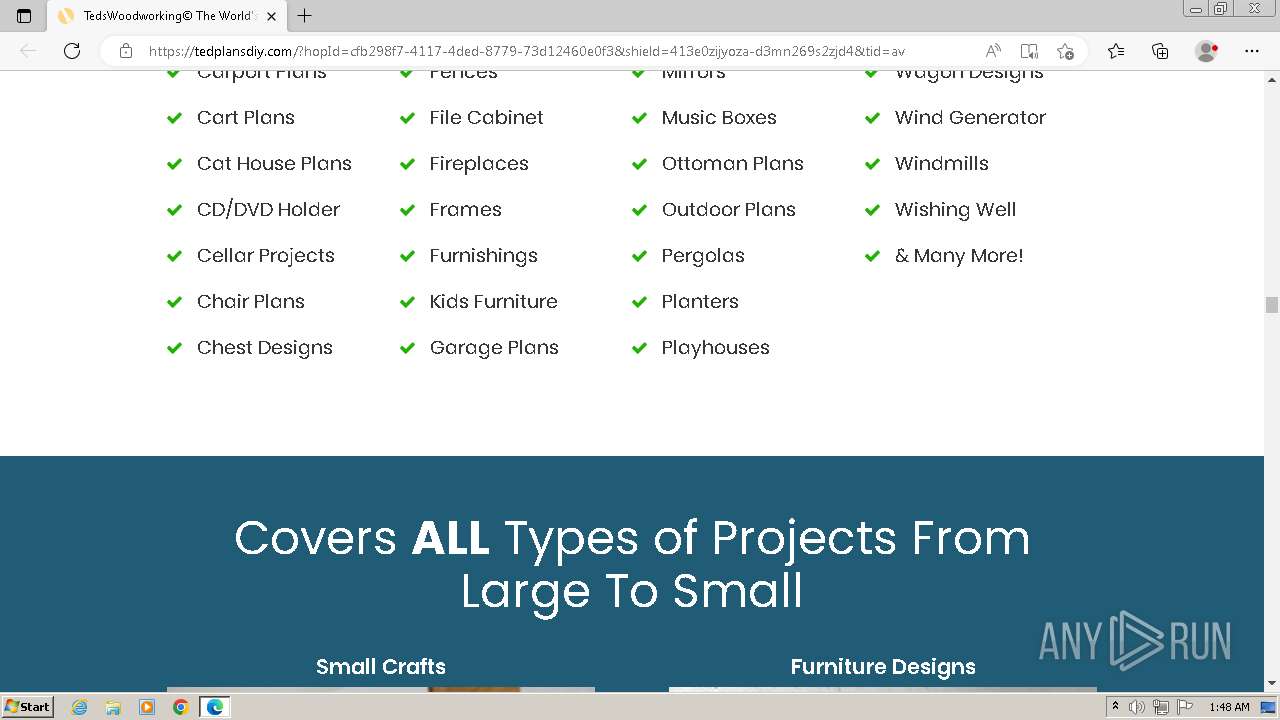1280x720 pixels.
Task: Click the green checkmark beside Cart Plans
Action: coord(174,118)
